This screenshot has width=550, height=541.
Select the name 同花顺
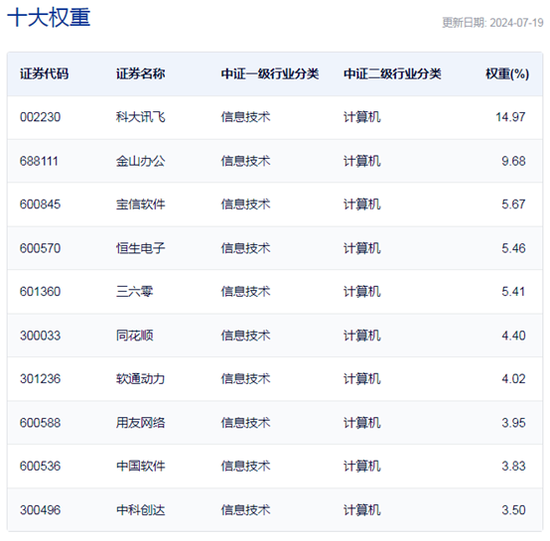click(x=135, y=336)
